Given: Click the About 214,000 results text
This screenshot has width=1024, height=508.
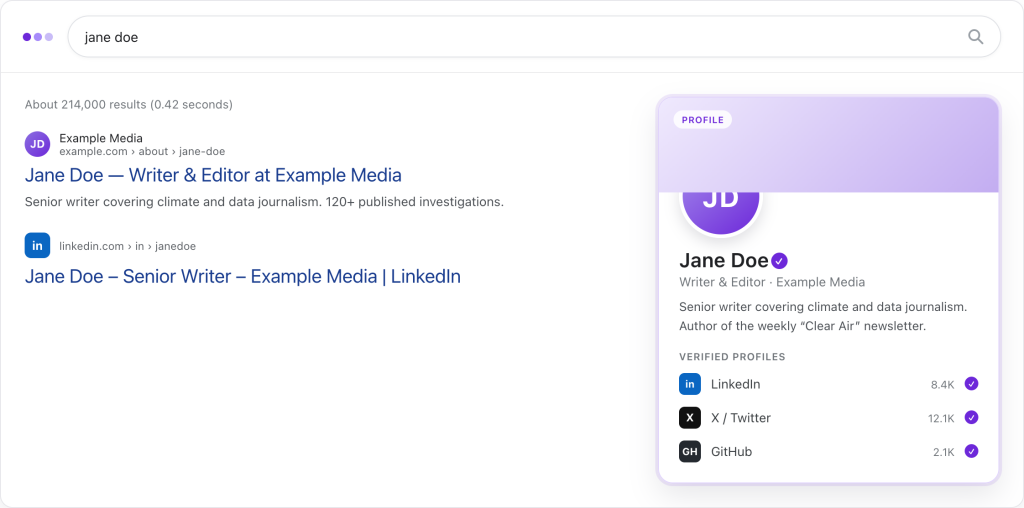Looking at the screenshot, I should 129,104.
